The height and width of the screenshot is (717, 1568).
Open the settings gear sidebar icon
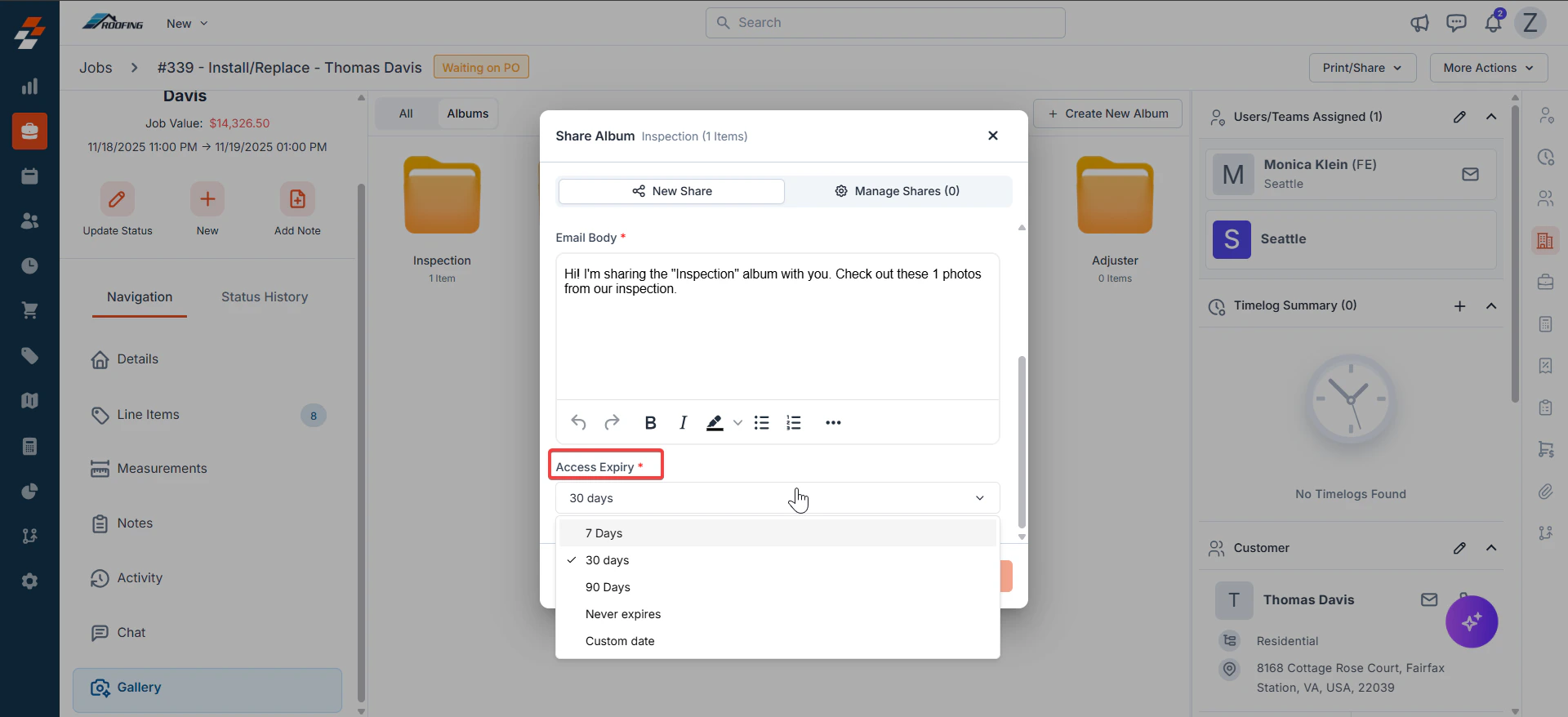tap(29, 581)
